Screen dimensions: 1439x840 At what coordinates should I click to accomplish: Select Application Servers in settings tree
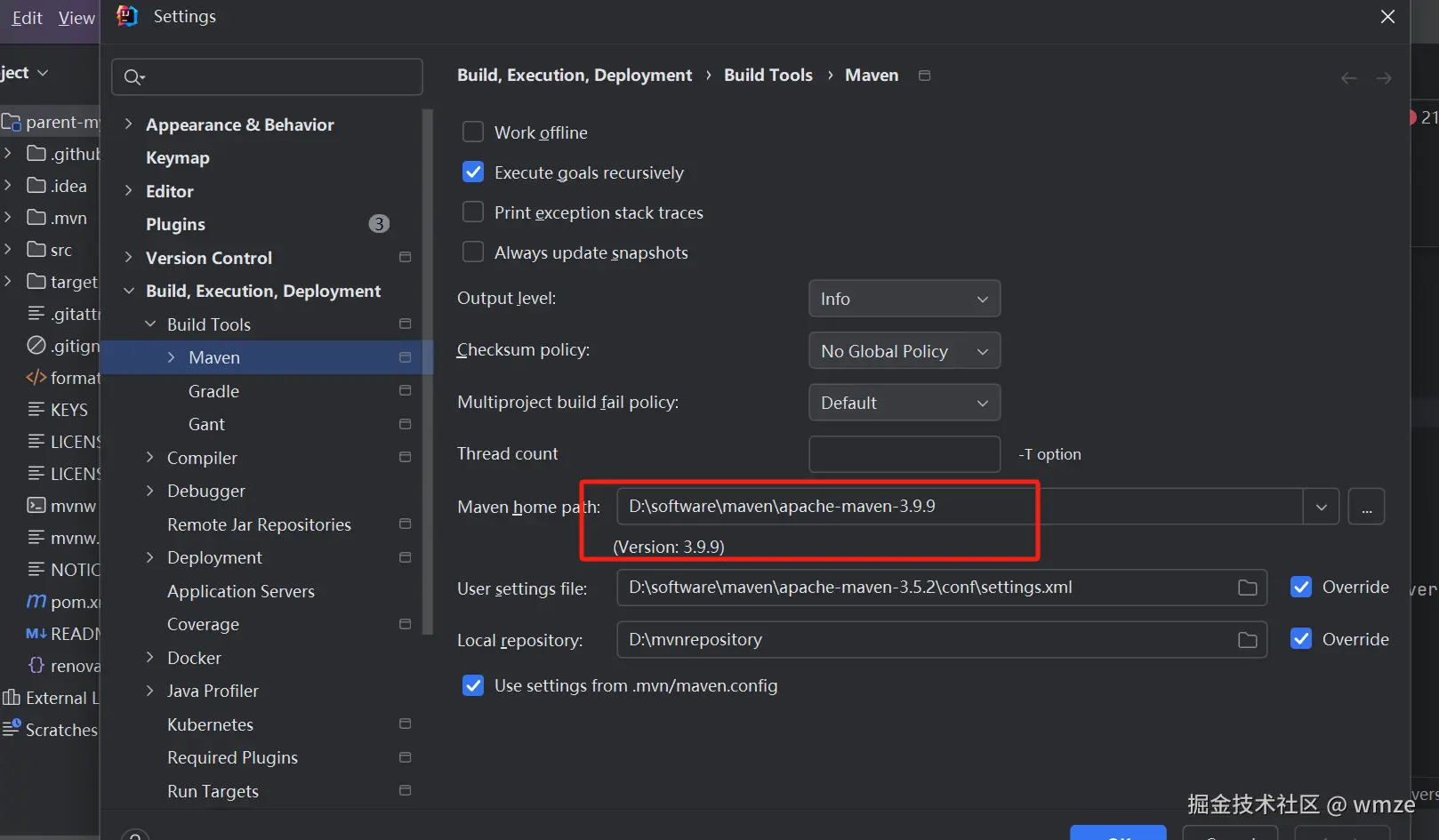coord(241,591)
